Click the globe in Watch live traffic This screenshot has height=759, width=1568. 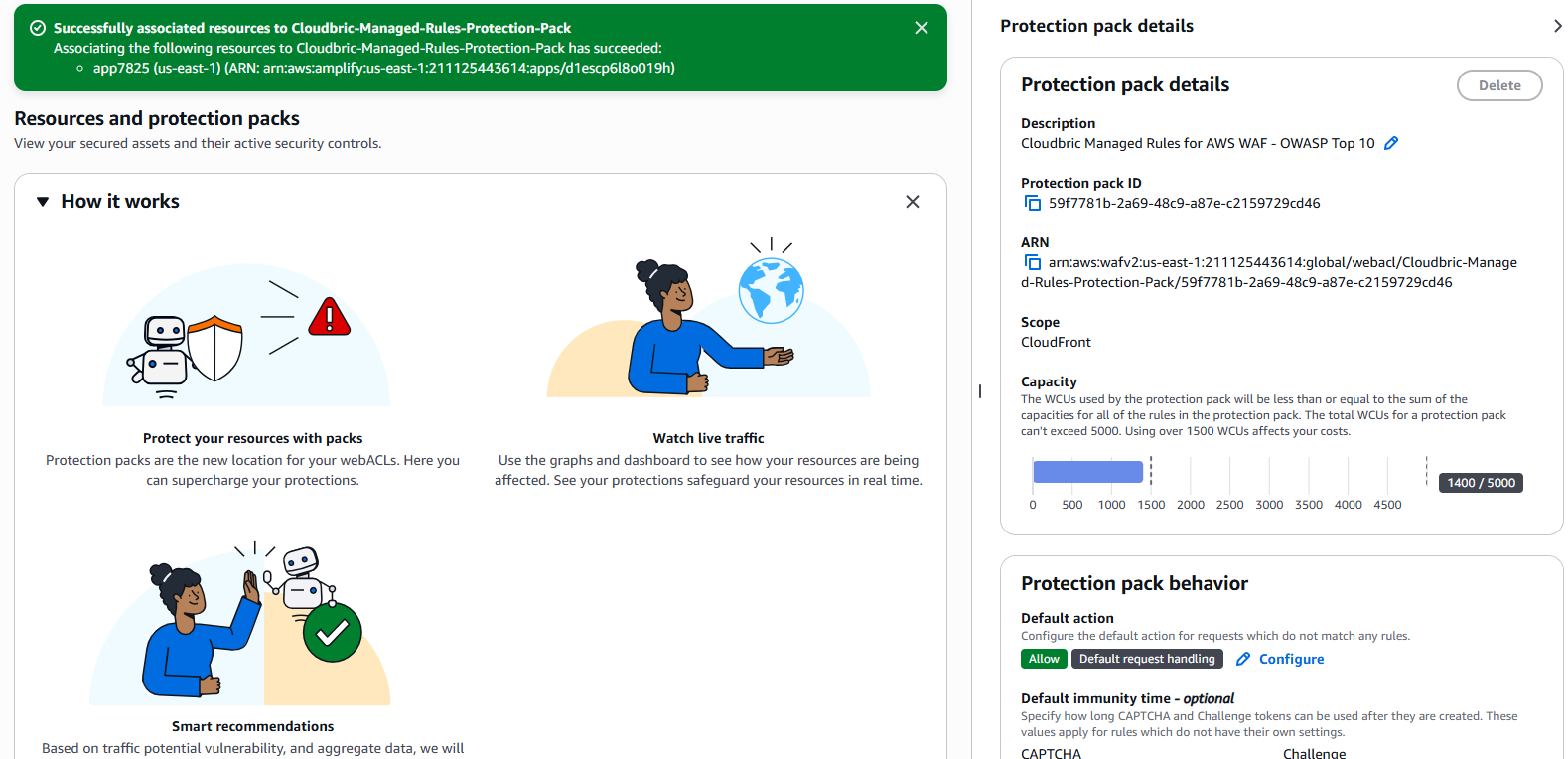771,290
